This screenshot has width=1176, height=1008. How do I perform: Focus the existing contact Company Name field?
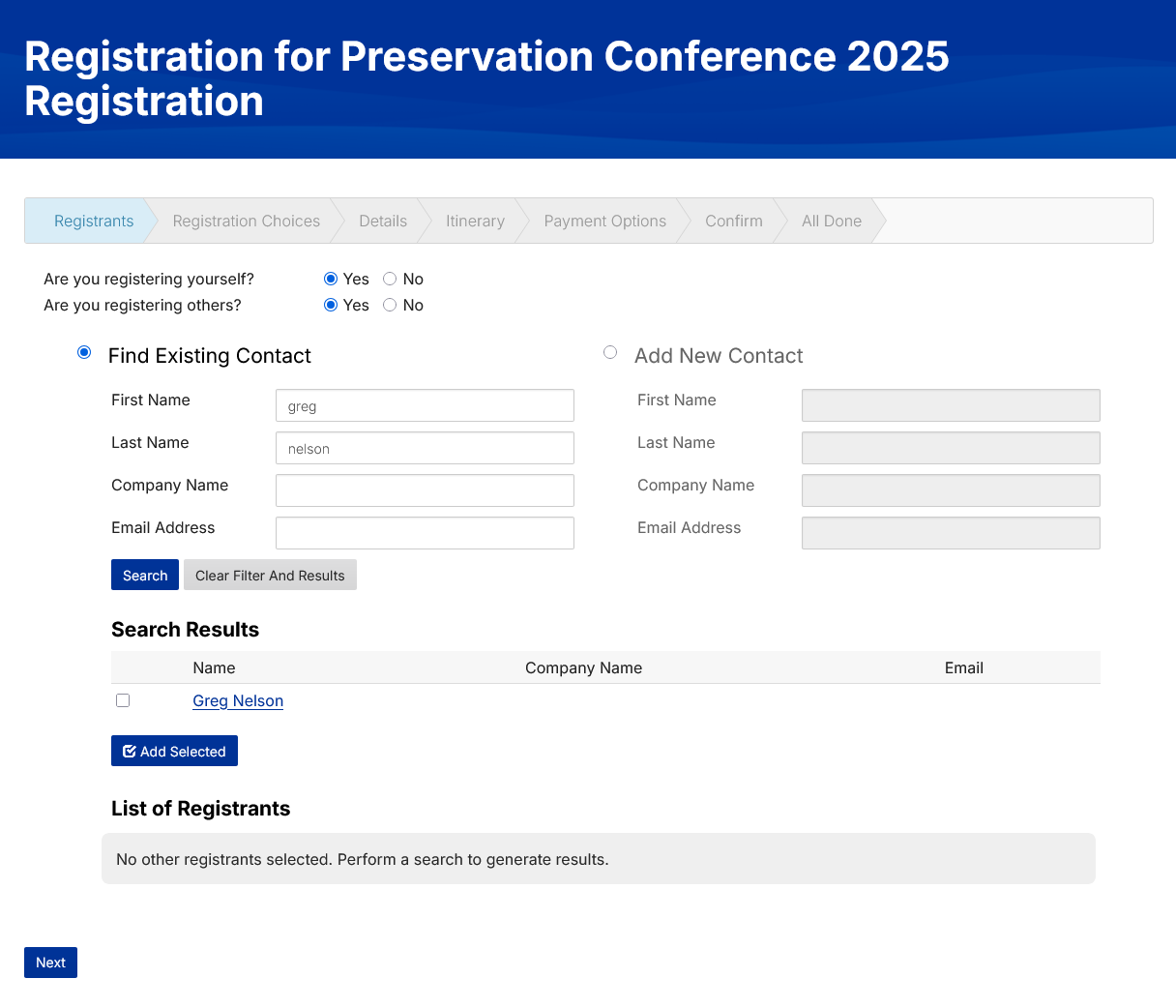pyautogui.click(x=425, y=490)
